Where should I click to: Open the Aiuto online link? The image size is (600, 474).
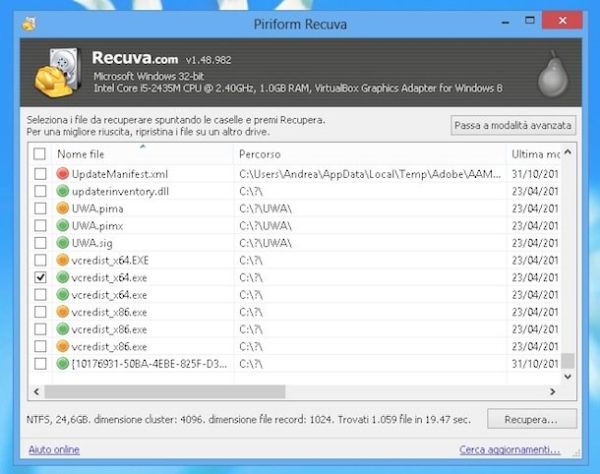pos(55,449)
